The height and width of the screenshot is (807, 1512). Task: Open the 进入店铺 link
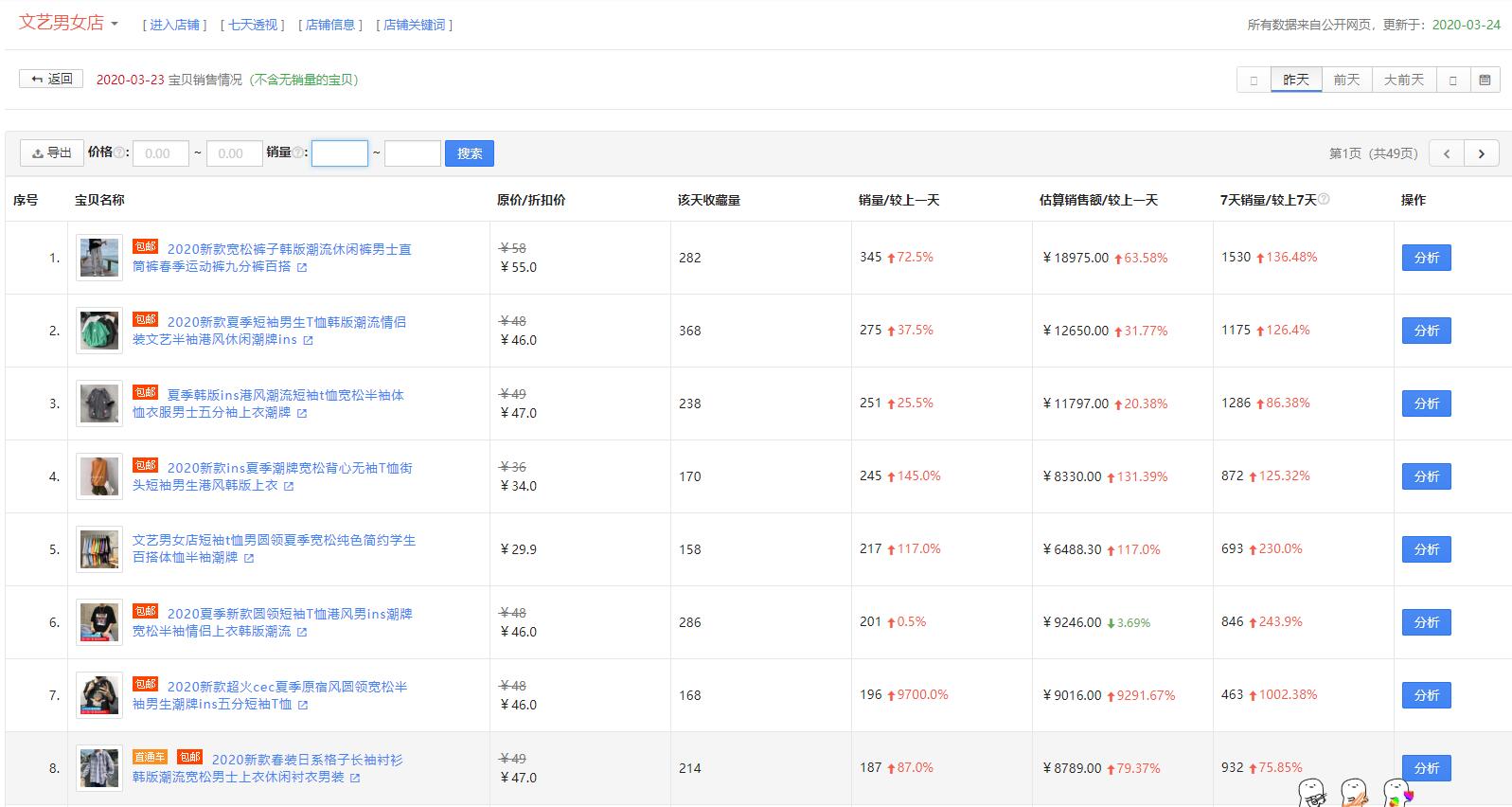click(175, 25)
